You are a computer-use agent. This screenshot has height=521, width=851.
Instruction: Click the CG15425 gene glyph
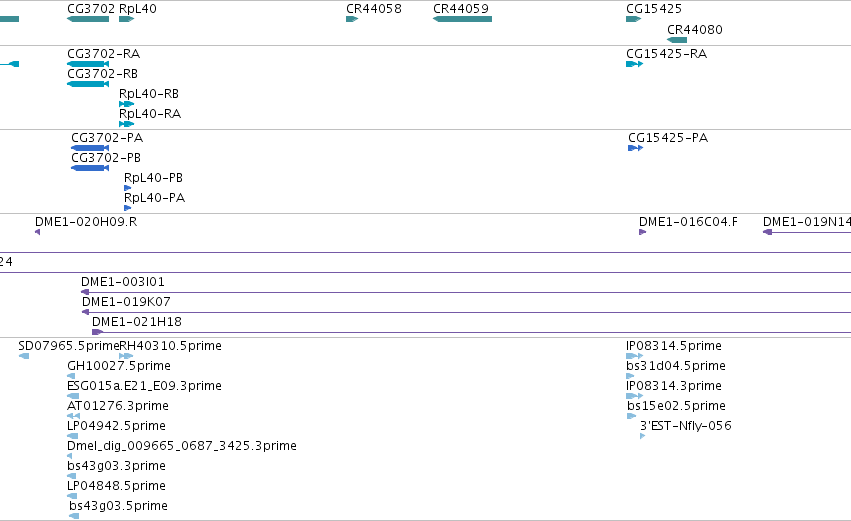(633, 19)
